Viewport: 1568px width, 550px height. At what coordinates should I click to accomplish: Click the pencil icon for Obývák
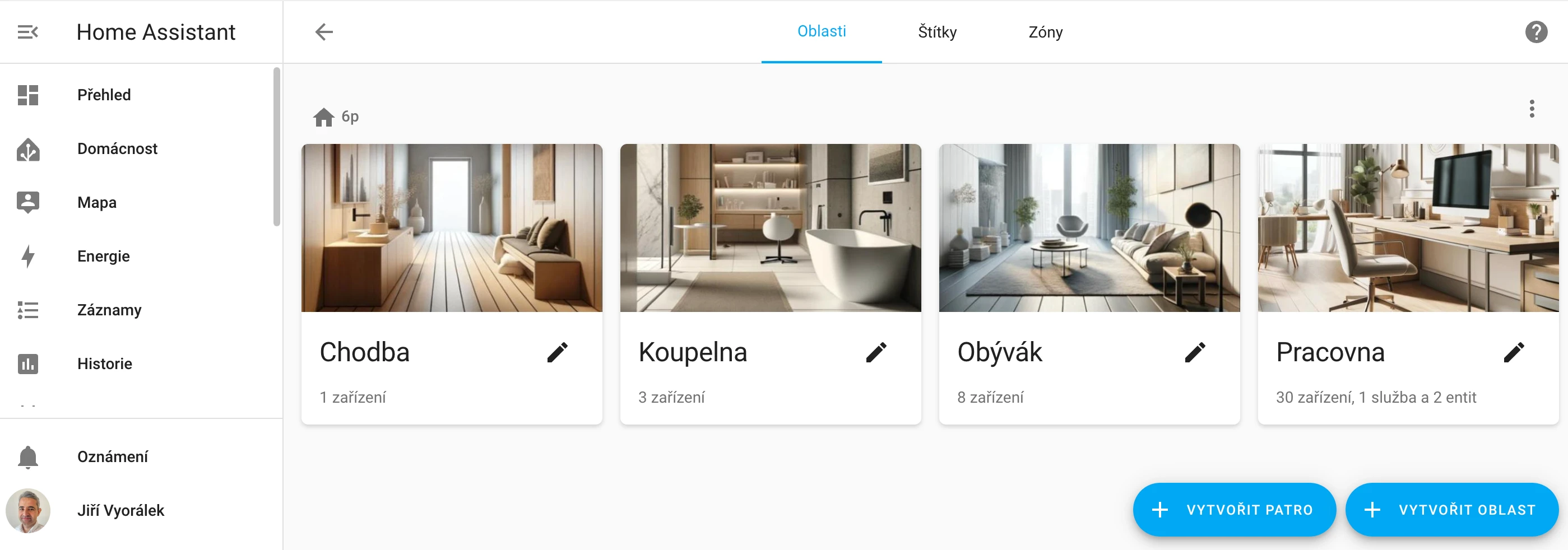1195,352
